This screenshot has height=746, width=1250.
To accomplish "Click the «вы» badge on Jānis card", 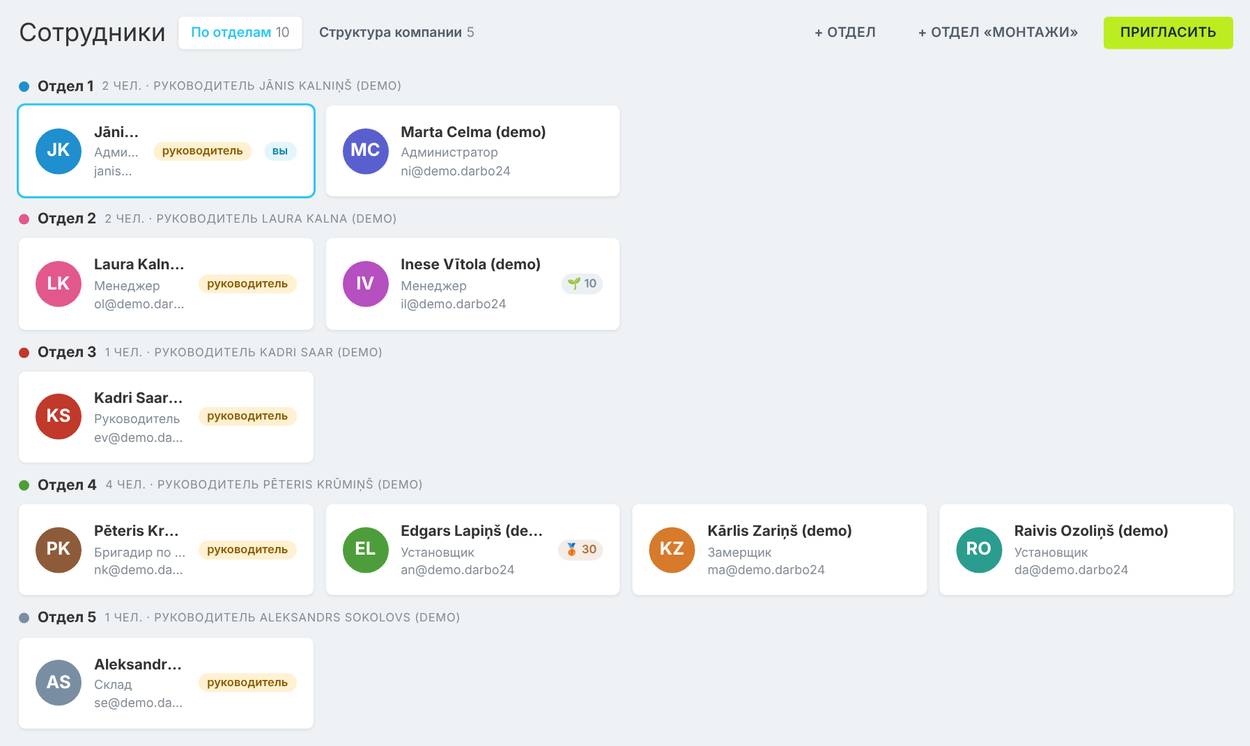I will pyautogui.click(x=280, y=151).
